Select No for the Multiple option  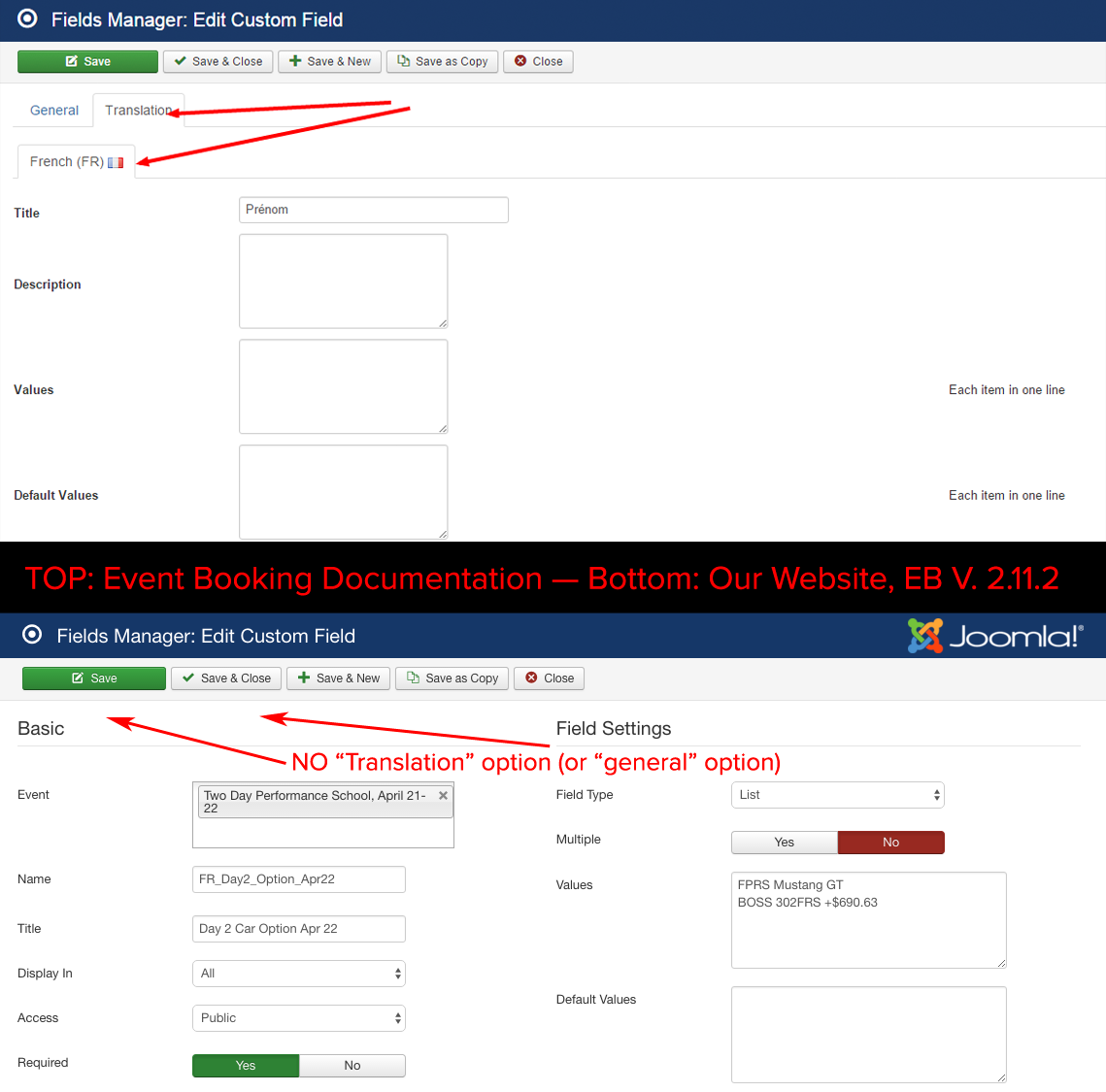890,843
